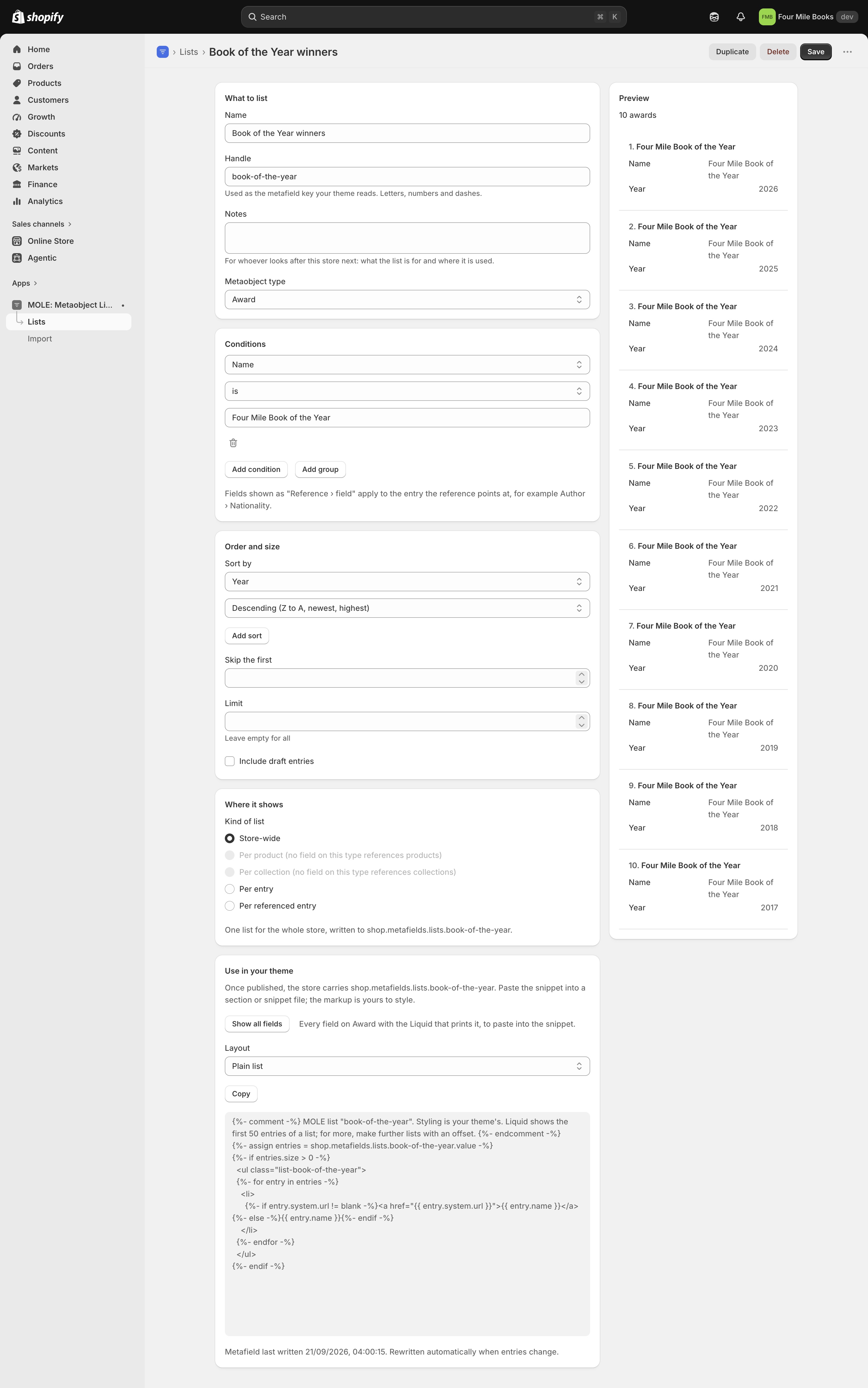Select the Per entry radio option
Image resolution: width=868 pixels, height=1388 pixels.
[230, 889]
